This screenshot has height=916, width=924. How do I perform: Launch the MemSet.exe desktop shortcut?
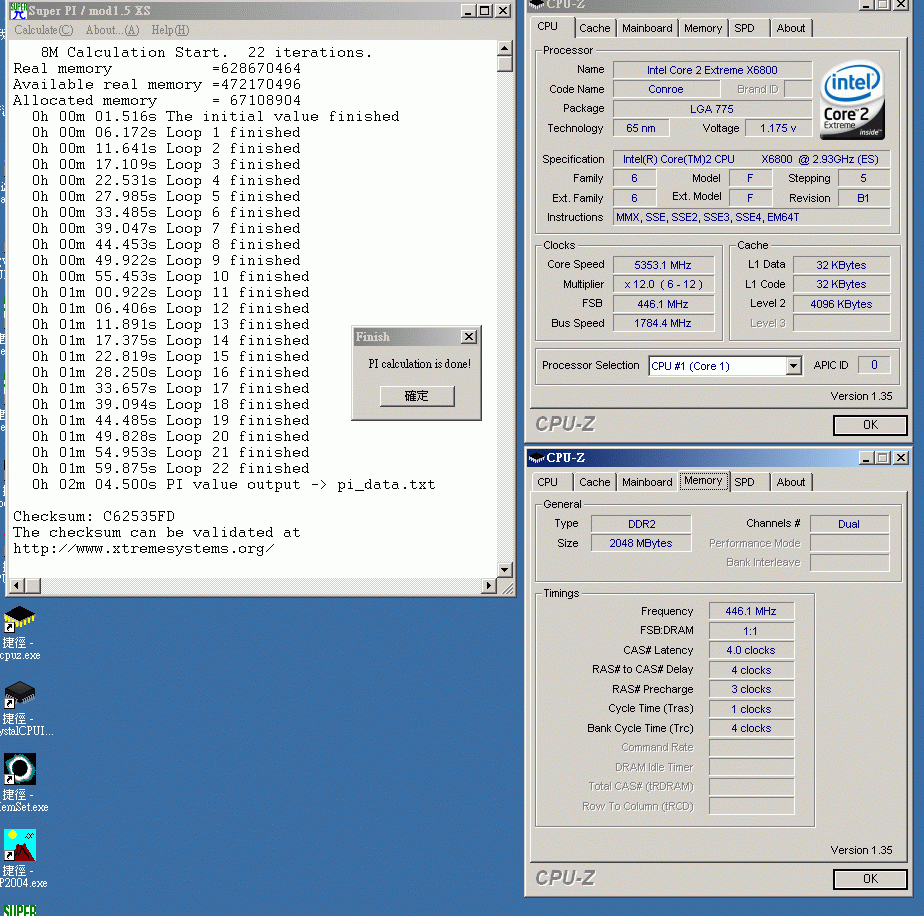pos(20,783)
